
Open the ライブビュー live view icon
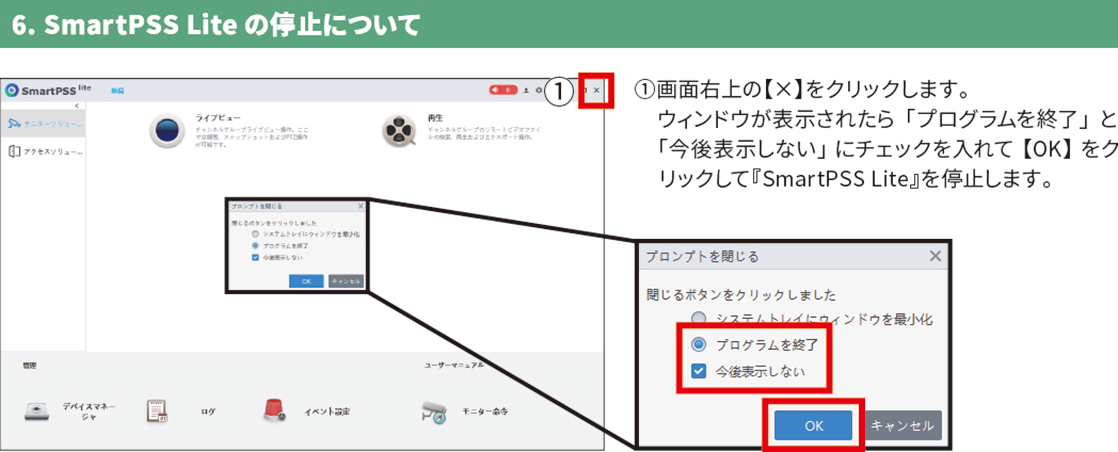pyautogui.click(x=168, y=131)
